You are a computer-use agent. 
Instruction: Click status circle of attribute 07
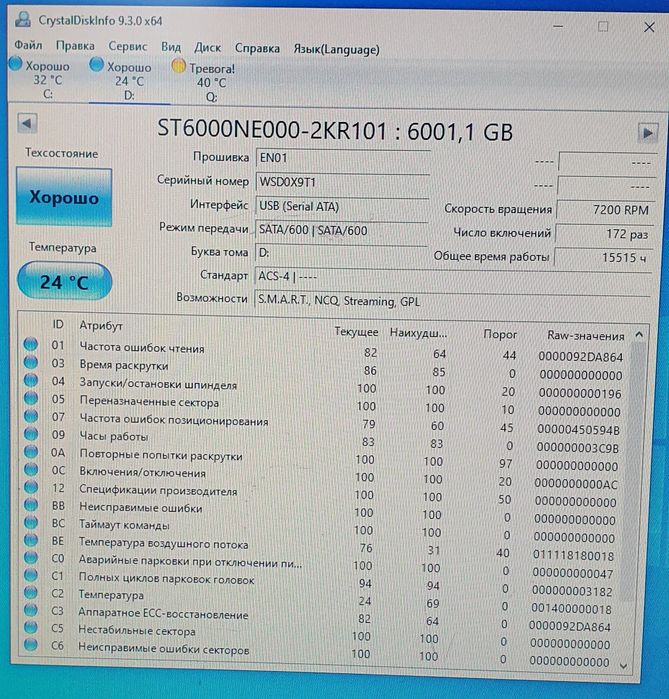point(31,416)
